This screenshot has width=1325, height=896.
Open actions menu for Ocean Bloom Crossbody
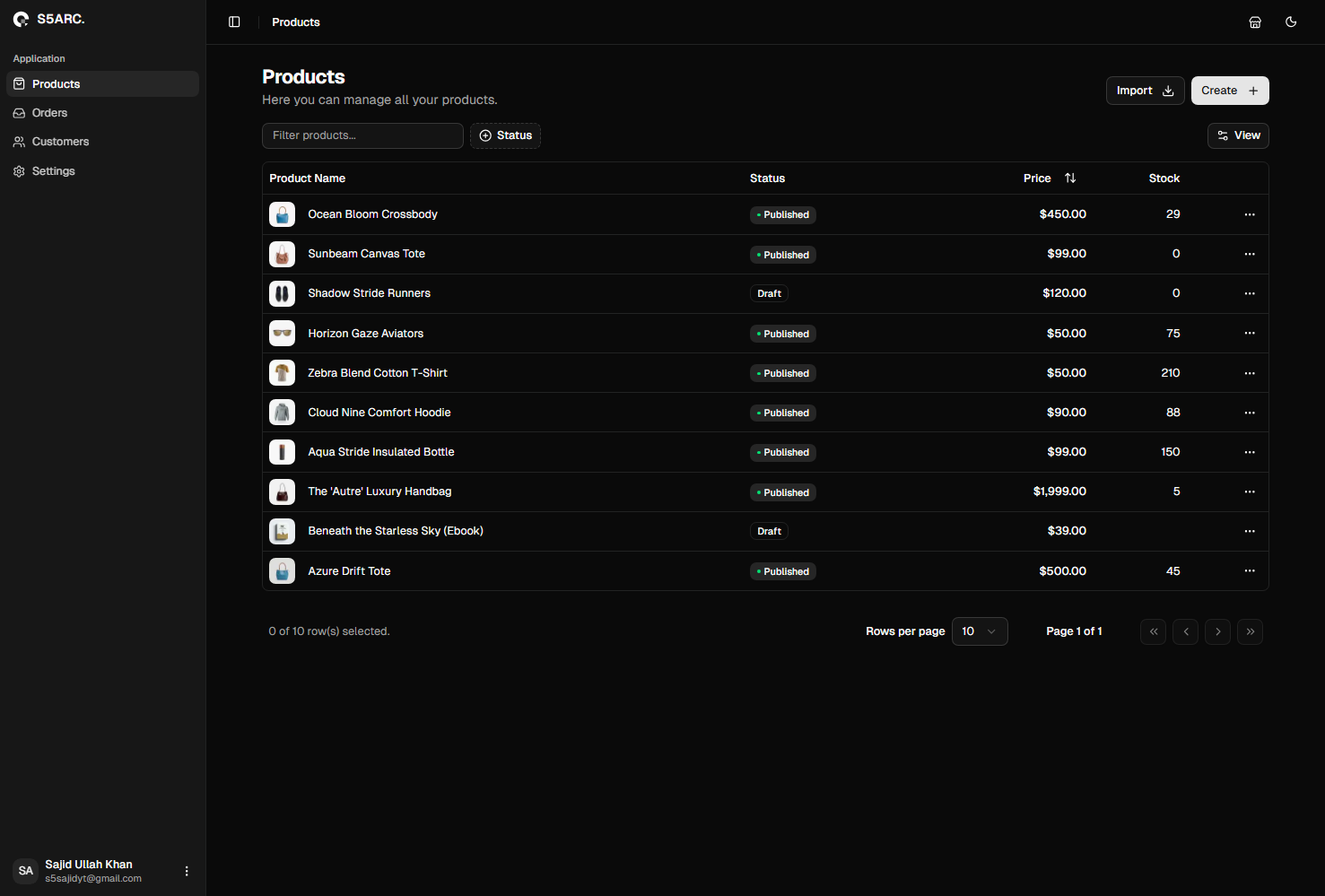pos(1250,214)
